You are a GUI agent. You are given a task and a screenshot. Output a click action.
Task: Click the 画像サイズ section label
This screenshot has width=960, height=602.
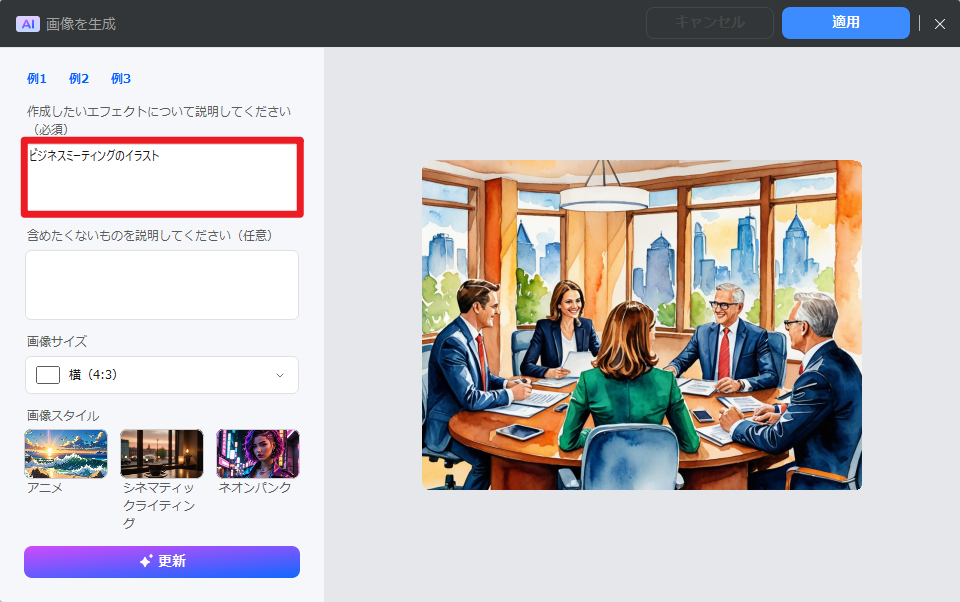pyautogui.click(x=57, y=342)
